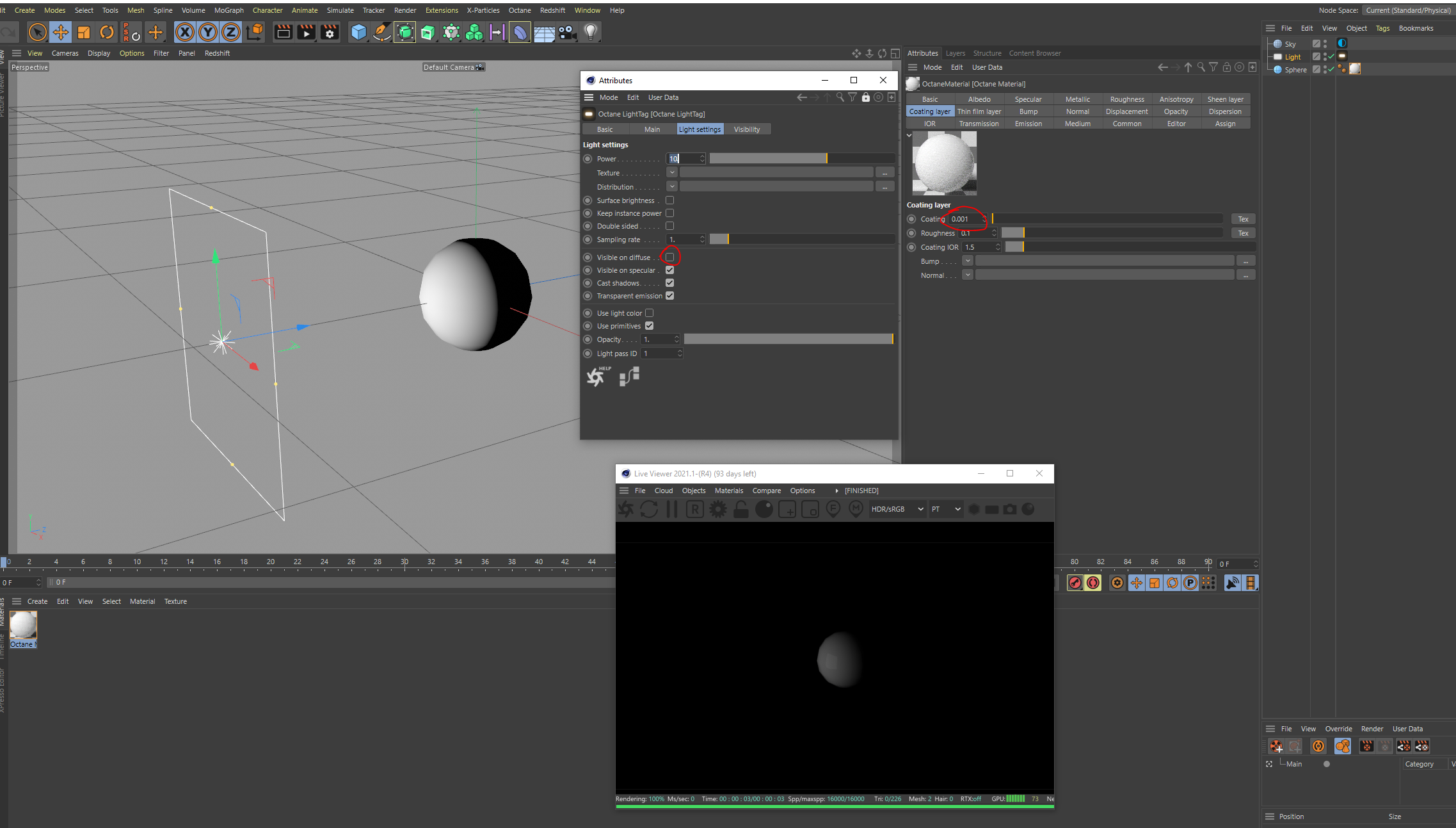
Task: Select the Octane material thumbnail in Material Manager
Action: (23, 625)
